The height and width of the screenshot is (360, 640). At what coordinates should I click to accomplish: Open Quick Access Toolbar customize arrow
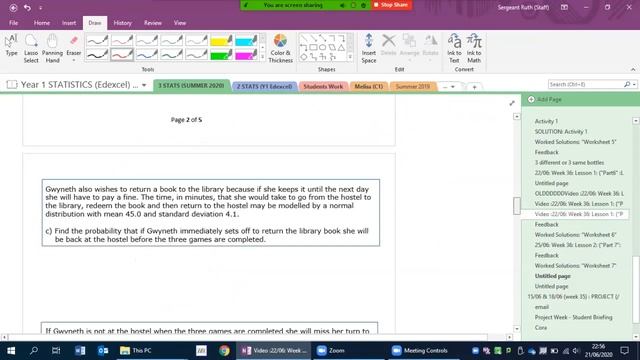(x=40, y=8)
